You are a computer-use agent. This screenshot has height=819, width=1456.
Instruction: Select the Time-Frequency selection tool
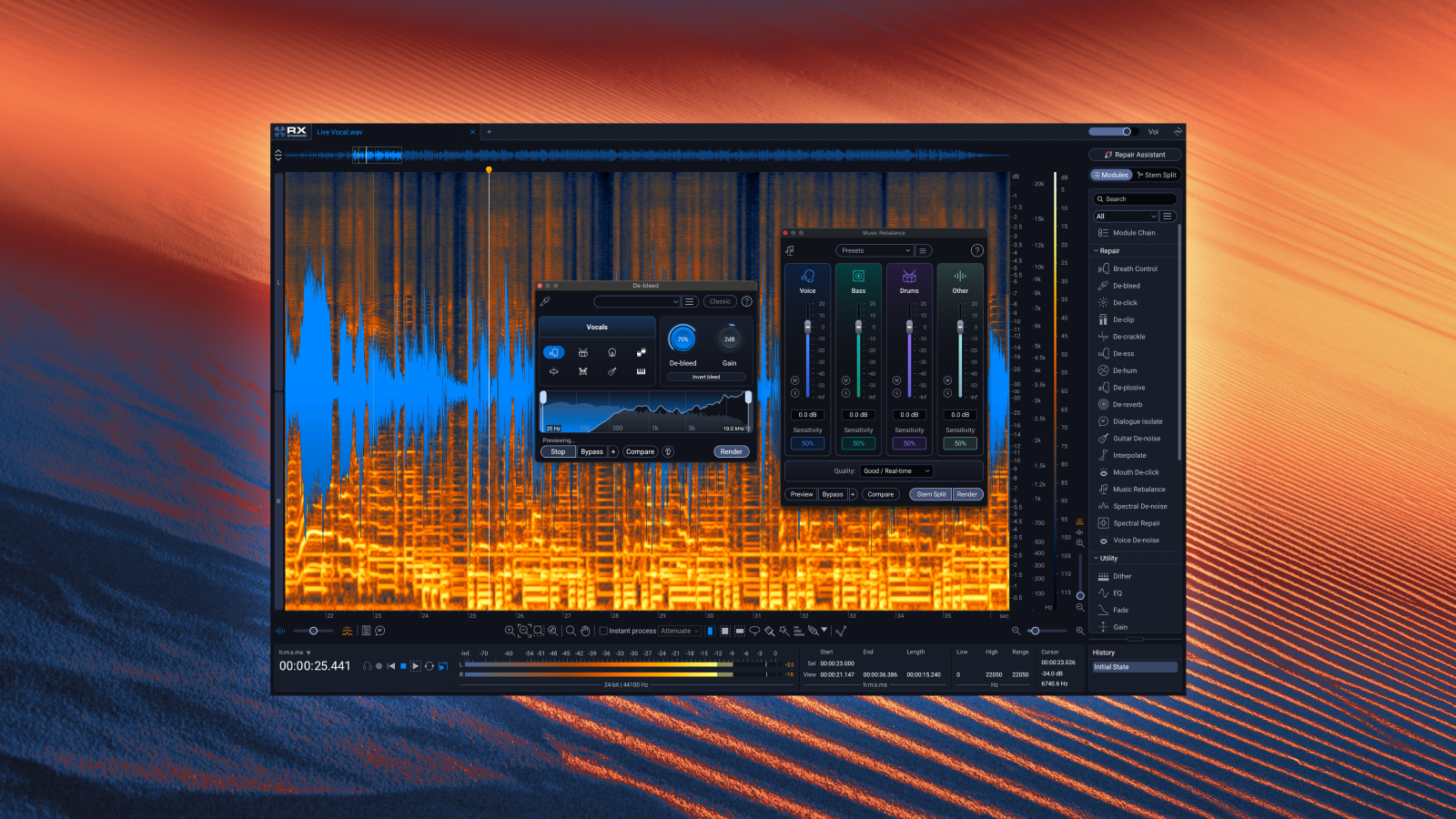point(724,631)
